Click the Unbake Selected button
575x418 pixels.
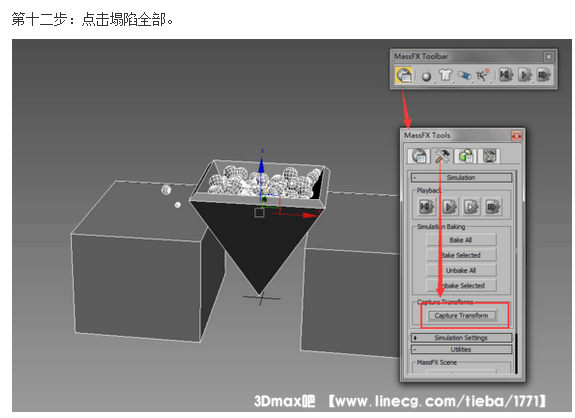[461, 286]
